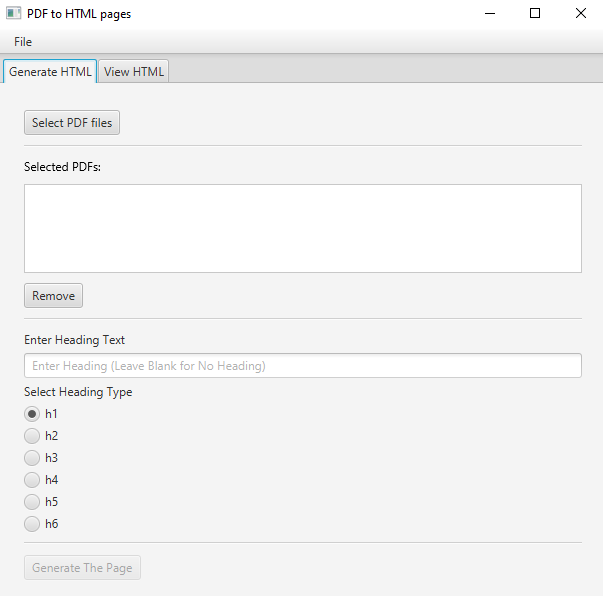Open the View HTML tab
The height and width of the screenshot is (596, 603).
[134, 72]
